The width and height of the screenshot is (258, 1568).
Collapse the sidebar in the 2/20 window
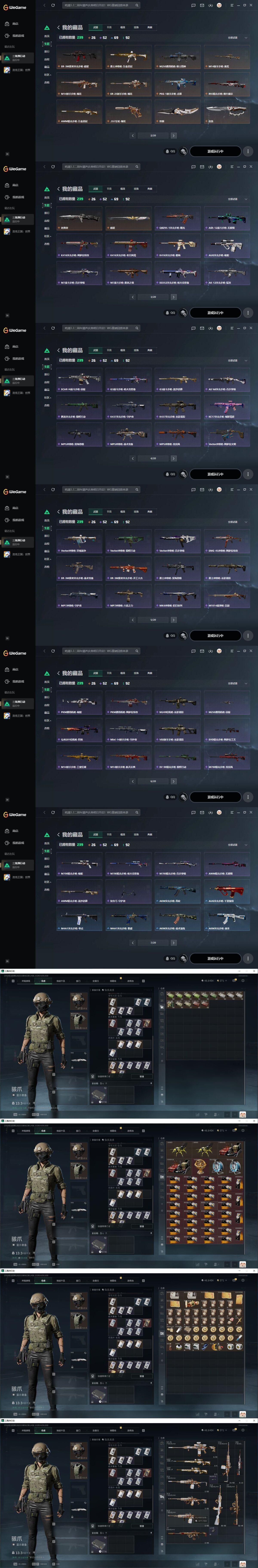click(7, 154)
